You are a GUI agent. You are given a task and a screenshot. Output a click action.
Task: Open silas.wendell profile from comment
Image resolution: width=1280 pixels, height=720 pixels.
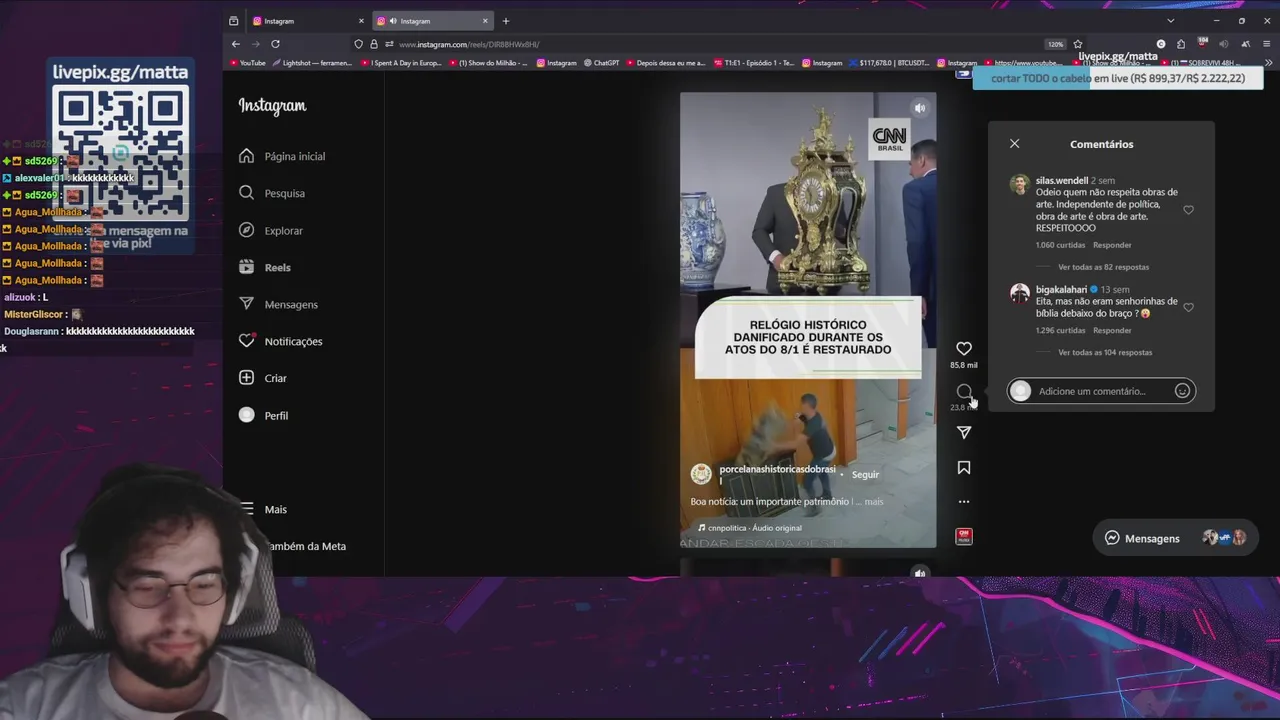[x=1061, y=181]
